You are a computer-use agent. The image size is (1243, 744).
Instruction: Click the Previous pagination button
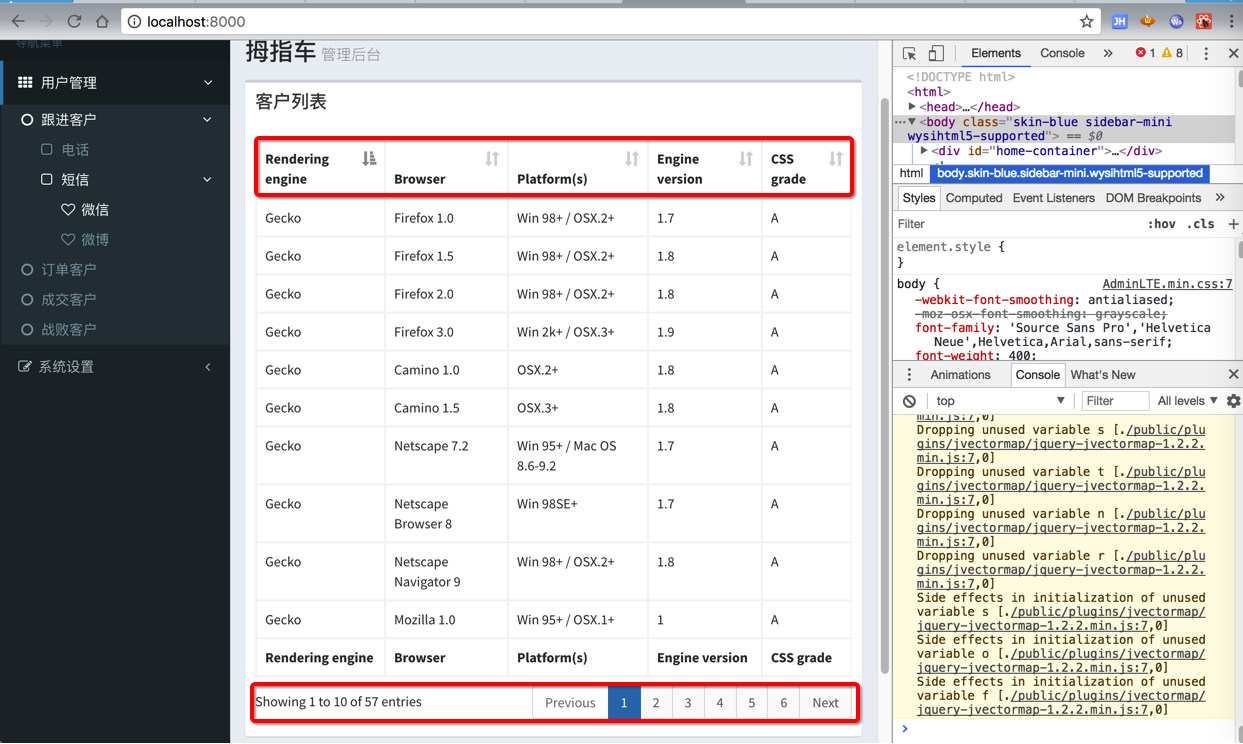coord(570,703)
